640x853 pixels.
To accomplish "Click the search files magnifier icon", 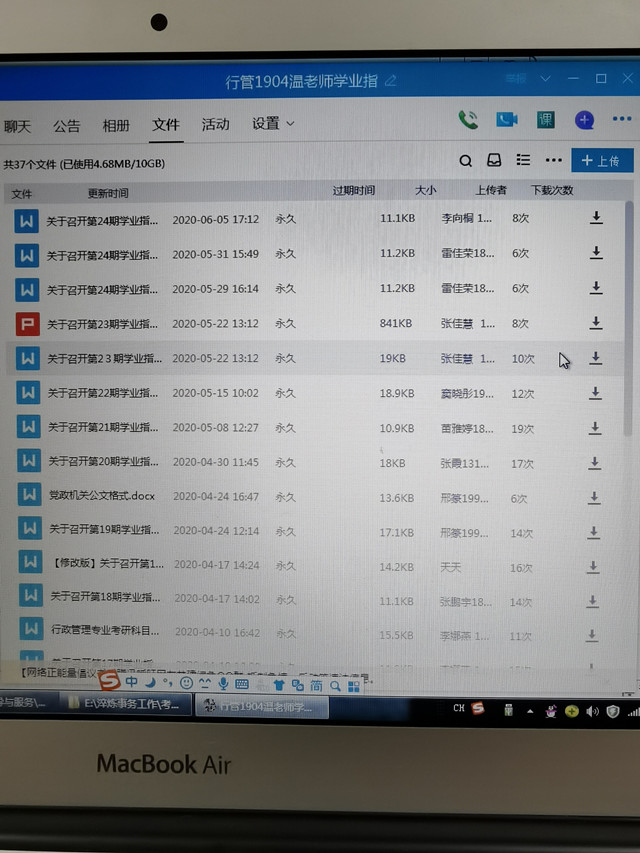I will [466, 160].
